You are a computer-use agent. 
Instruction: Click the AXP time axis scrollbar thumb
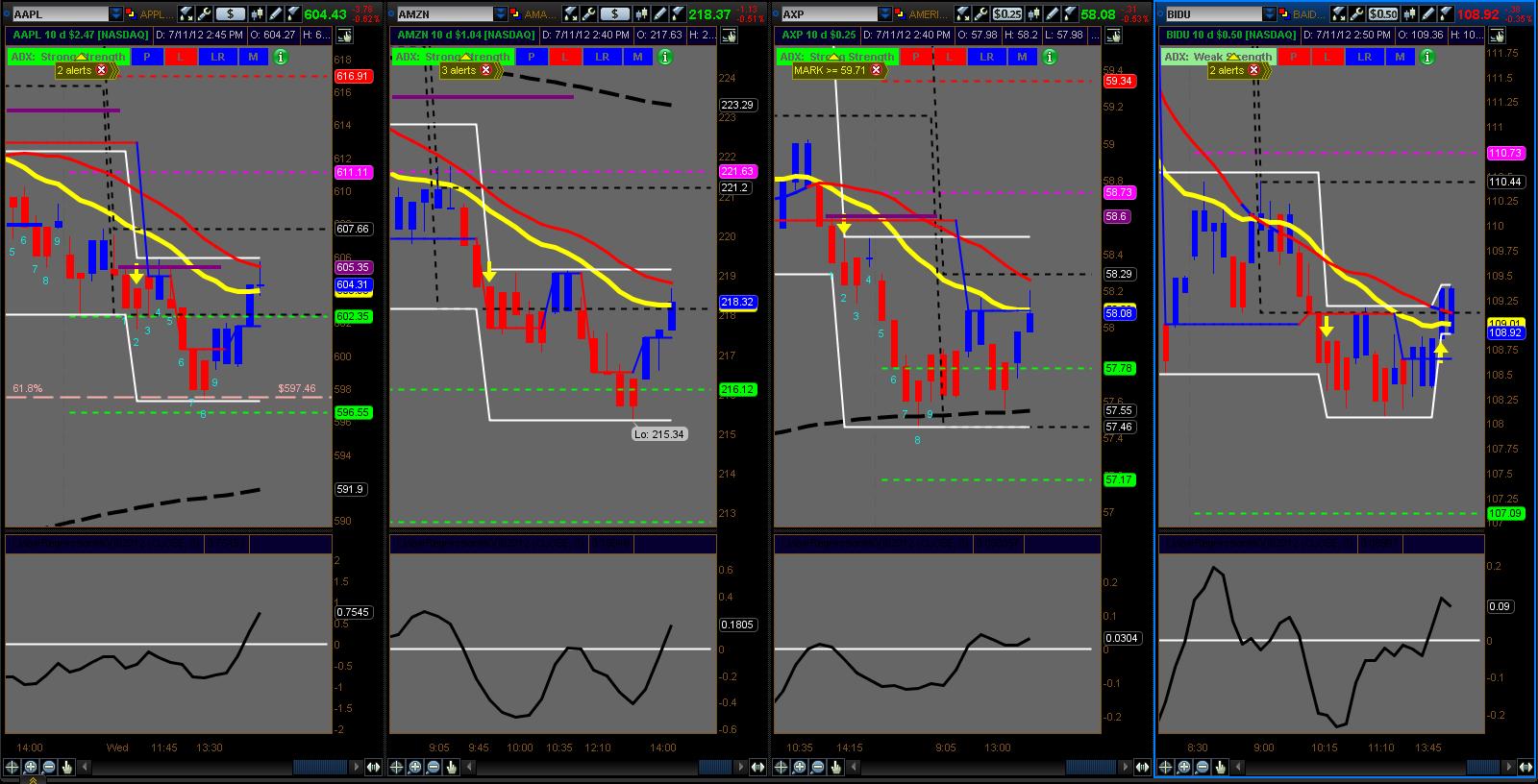pos(1089,767)
